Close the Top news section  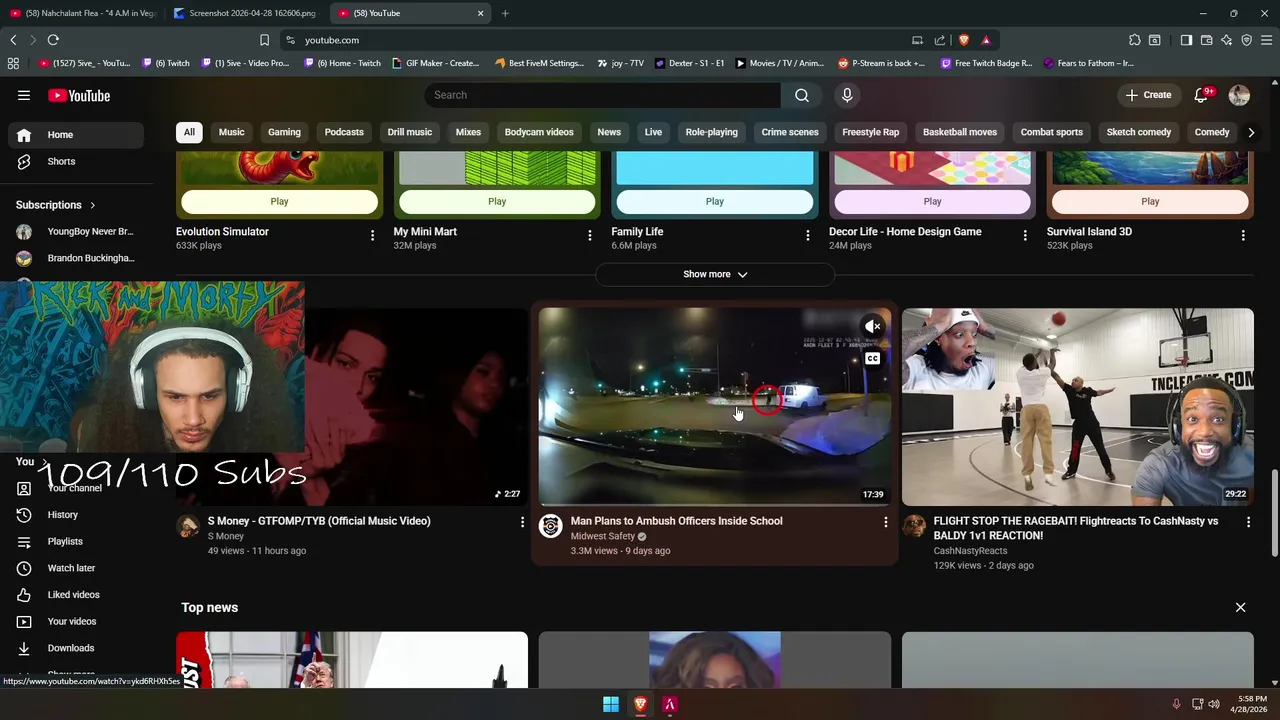[1240, 607]
